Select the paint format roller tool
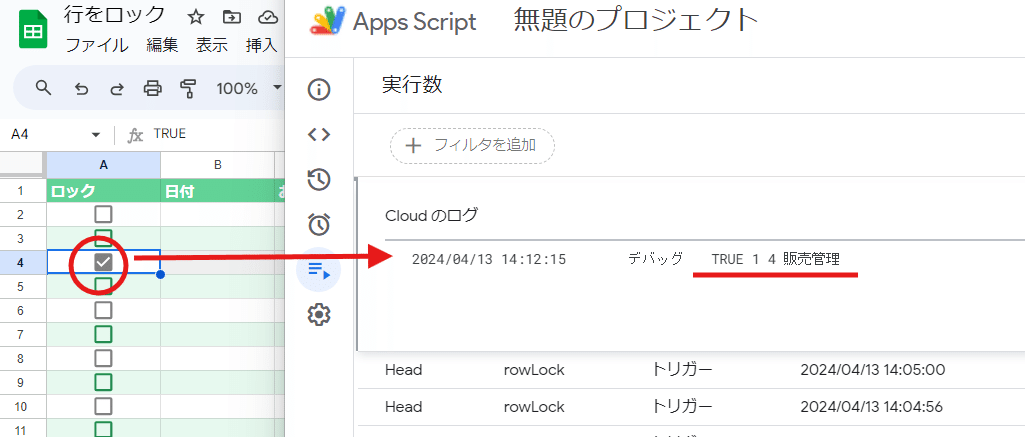 188,88
